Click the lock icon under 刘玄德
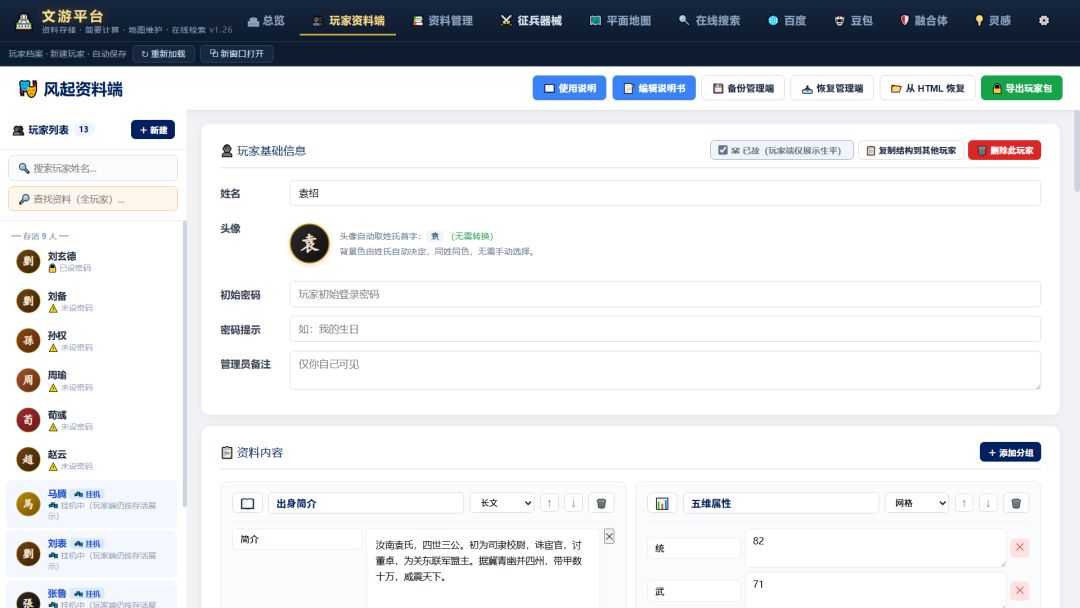 point(52,269)
